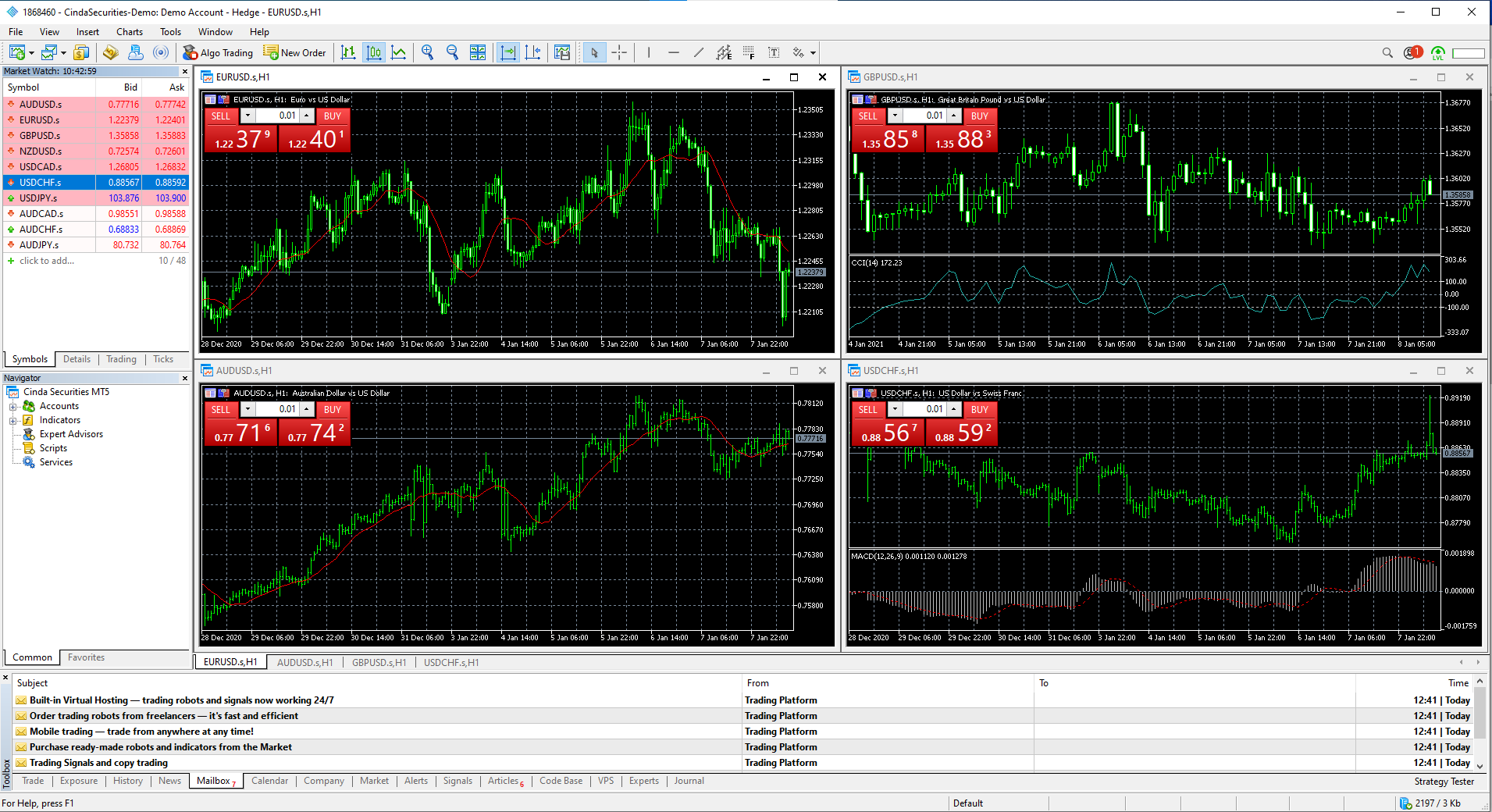Click the level progress bar at top right

pos(1468,53)
